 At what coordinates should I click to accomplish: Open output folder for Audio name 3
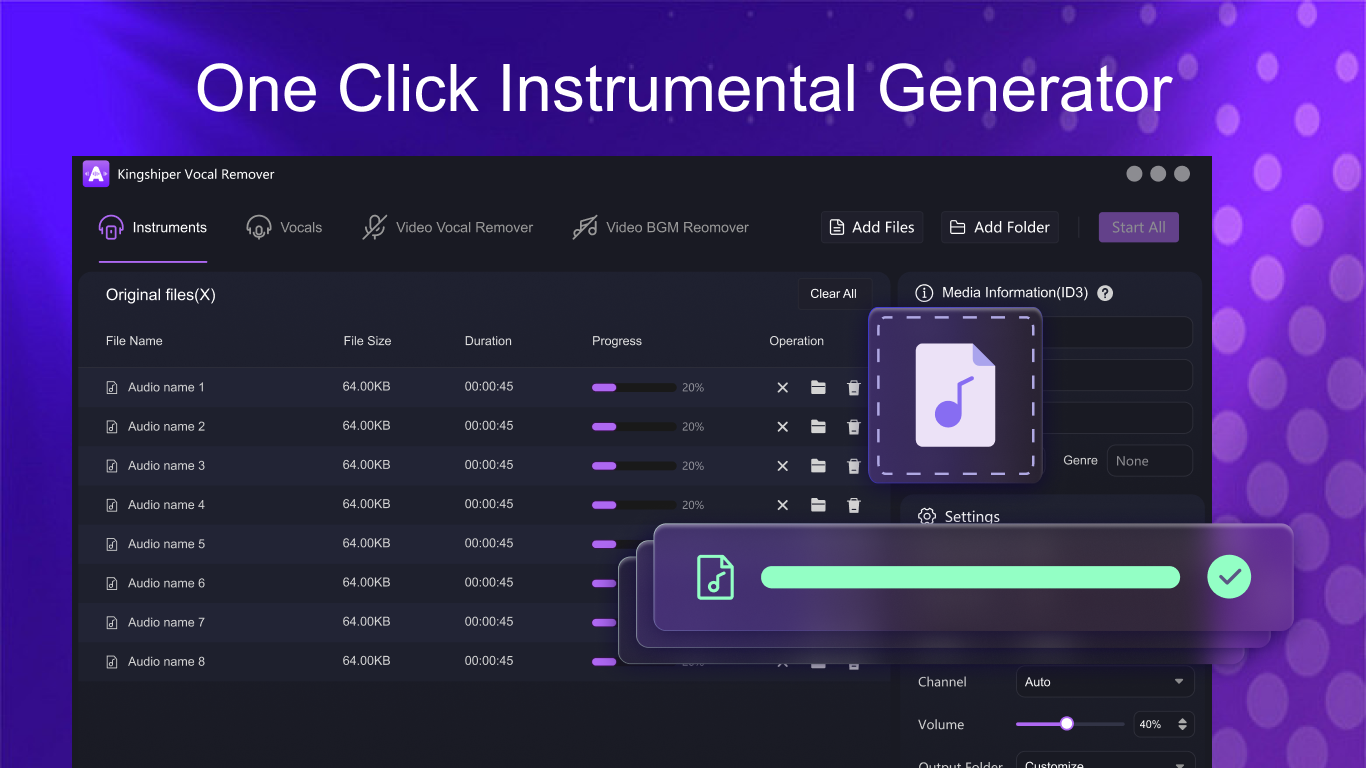click(x=818, y=465)
